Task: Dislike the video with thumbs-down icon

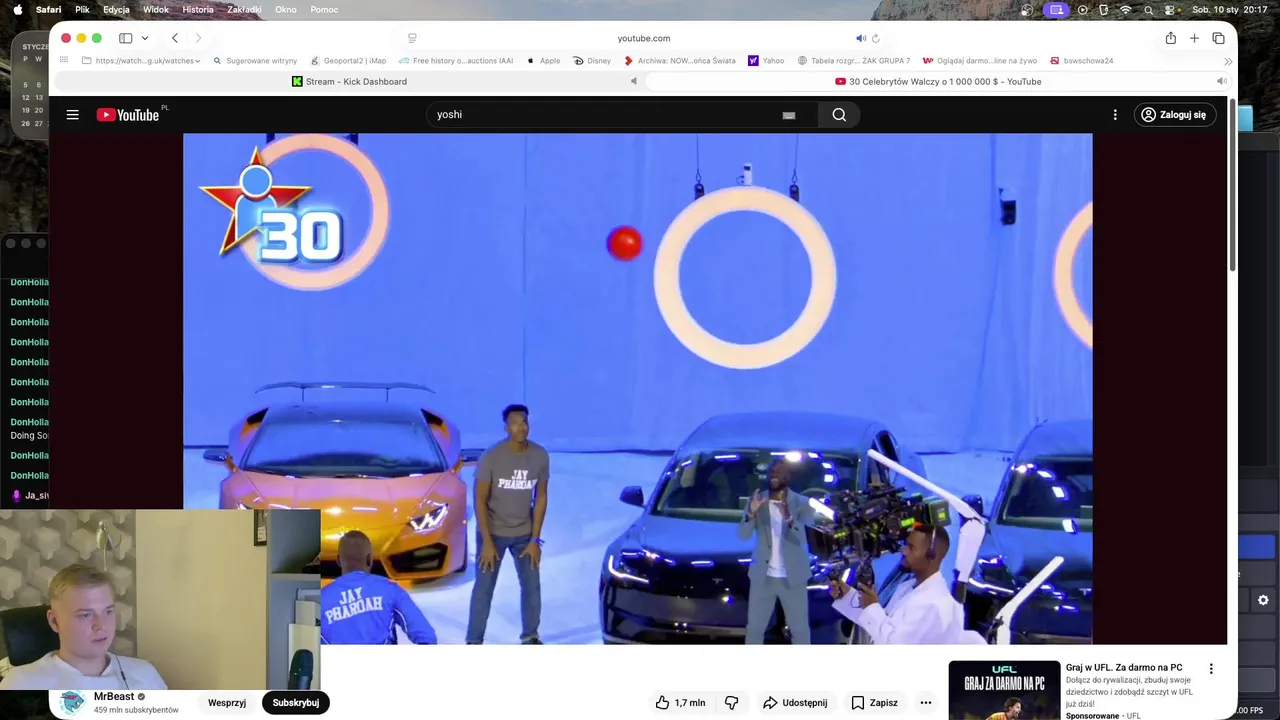Action: (732, 703)
